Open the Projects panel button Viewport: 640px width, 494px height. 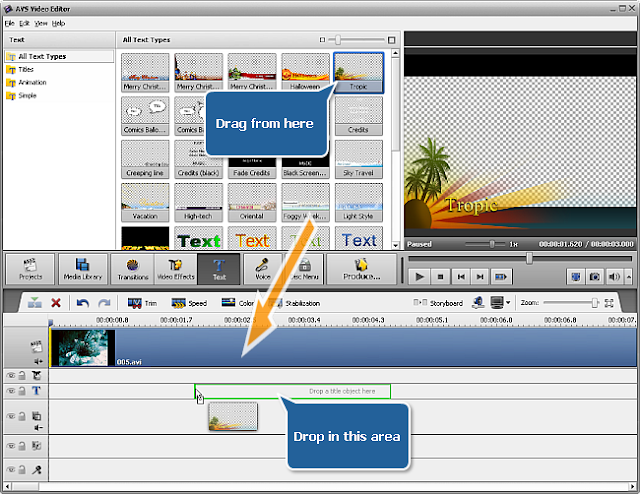click(30, 269)
